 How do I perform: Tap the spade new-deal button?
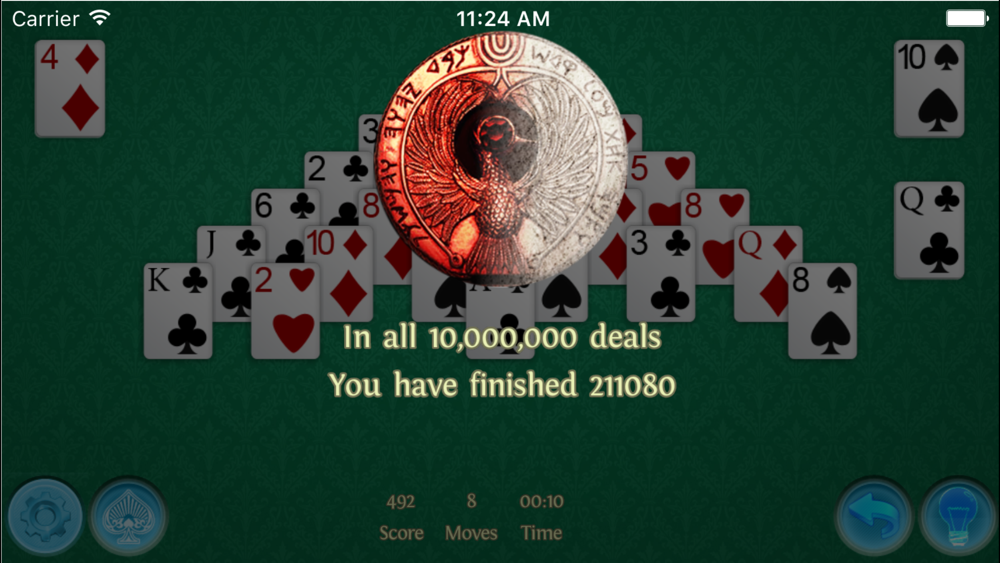pos(128,516)
